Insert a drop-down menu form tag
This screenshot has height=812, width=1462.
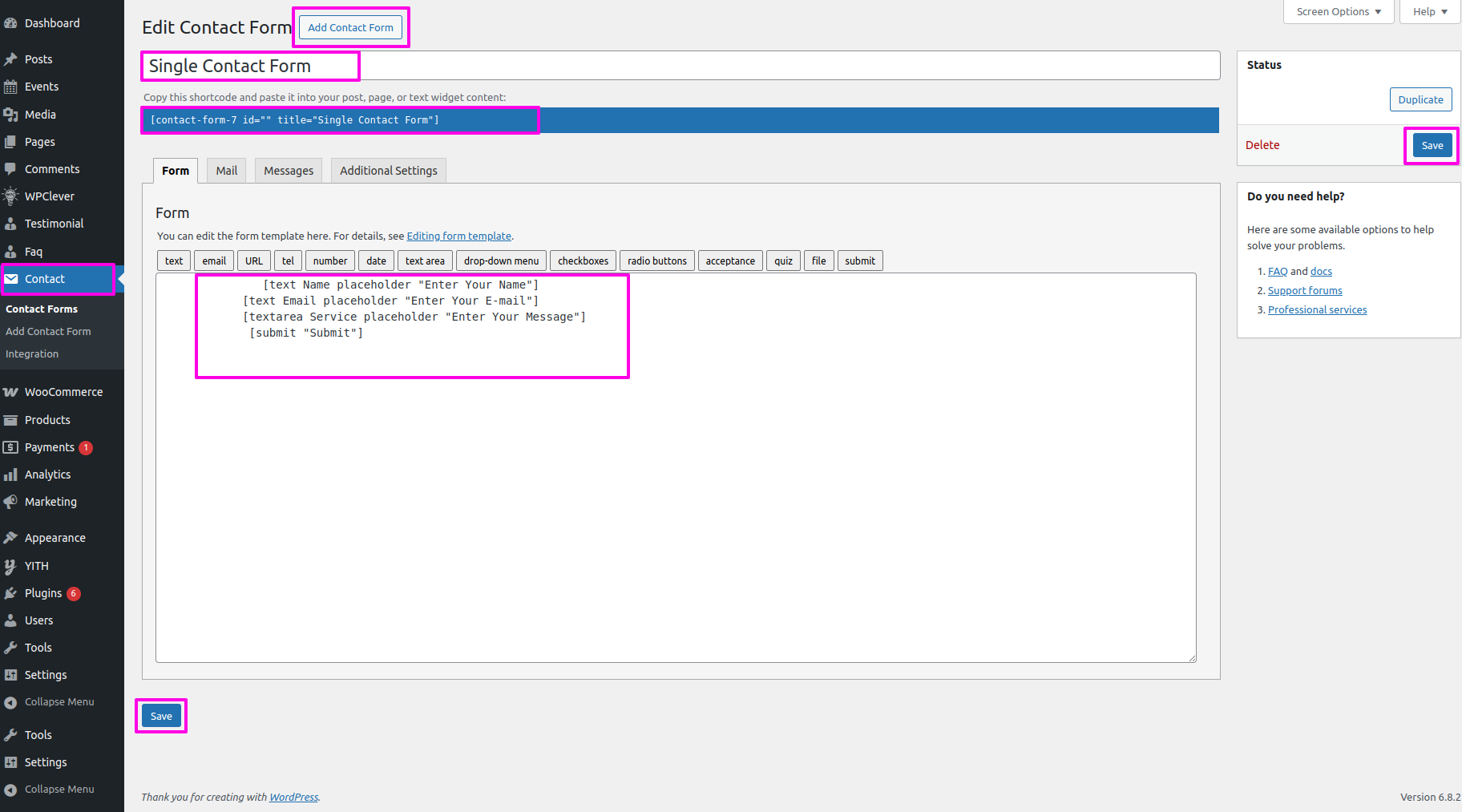501,261
